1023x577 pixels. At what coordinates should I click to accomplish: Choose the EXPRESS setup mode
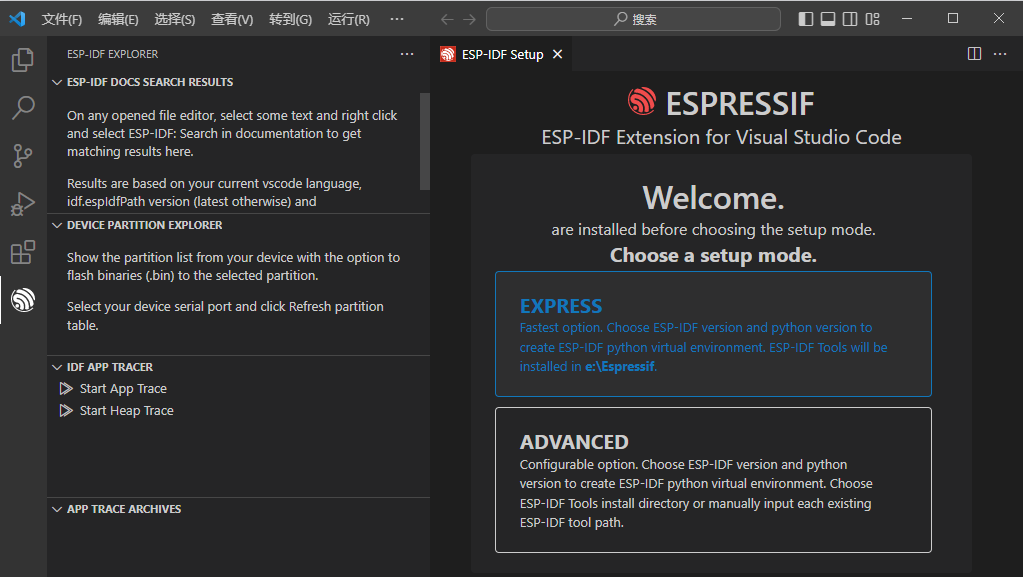713,334
